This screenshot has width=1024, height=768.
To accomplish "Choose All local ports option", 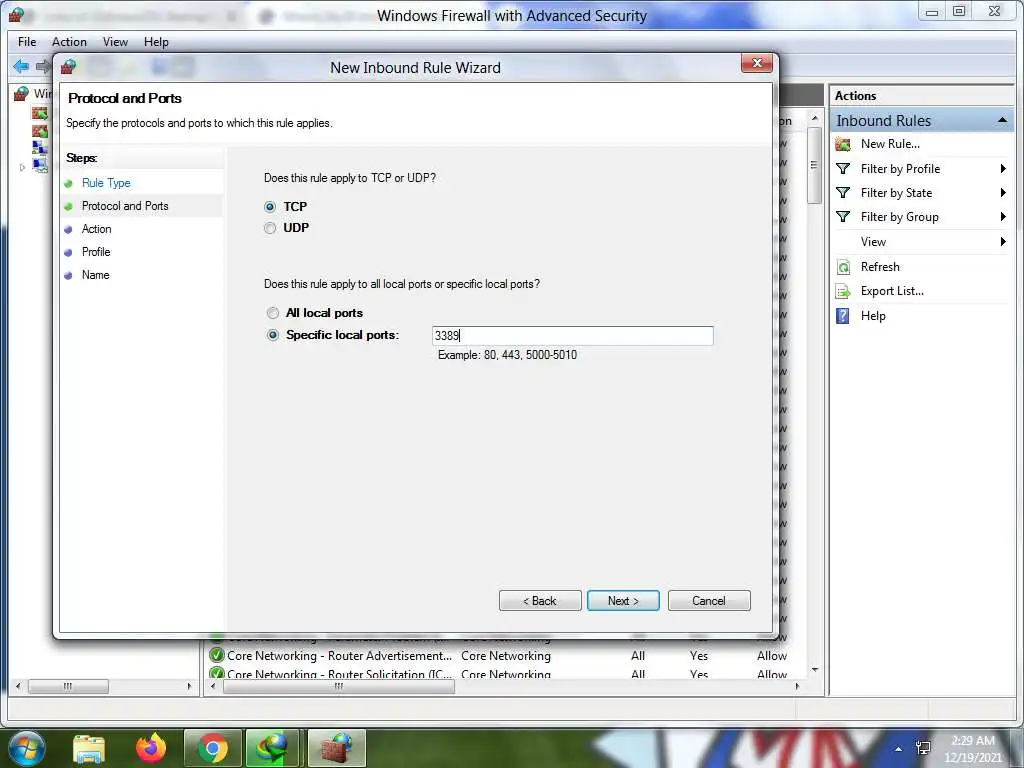I will tap(273, 313).
